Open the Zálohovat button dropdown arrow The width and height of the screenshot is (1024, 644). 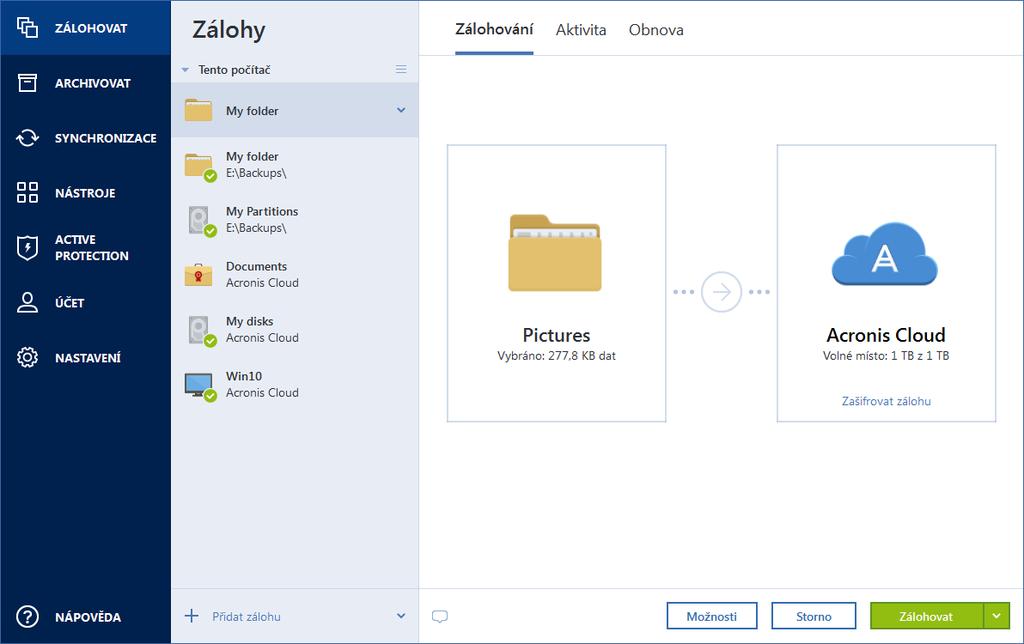pos(997,616)
